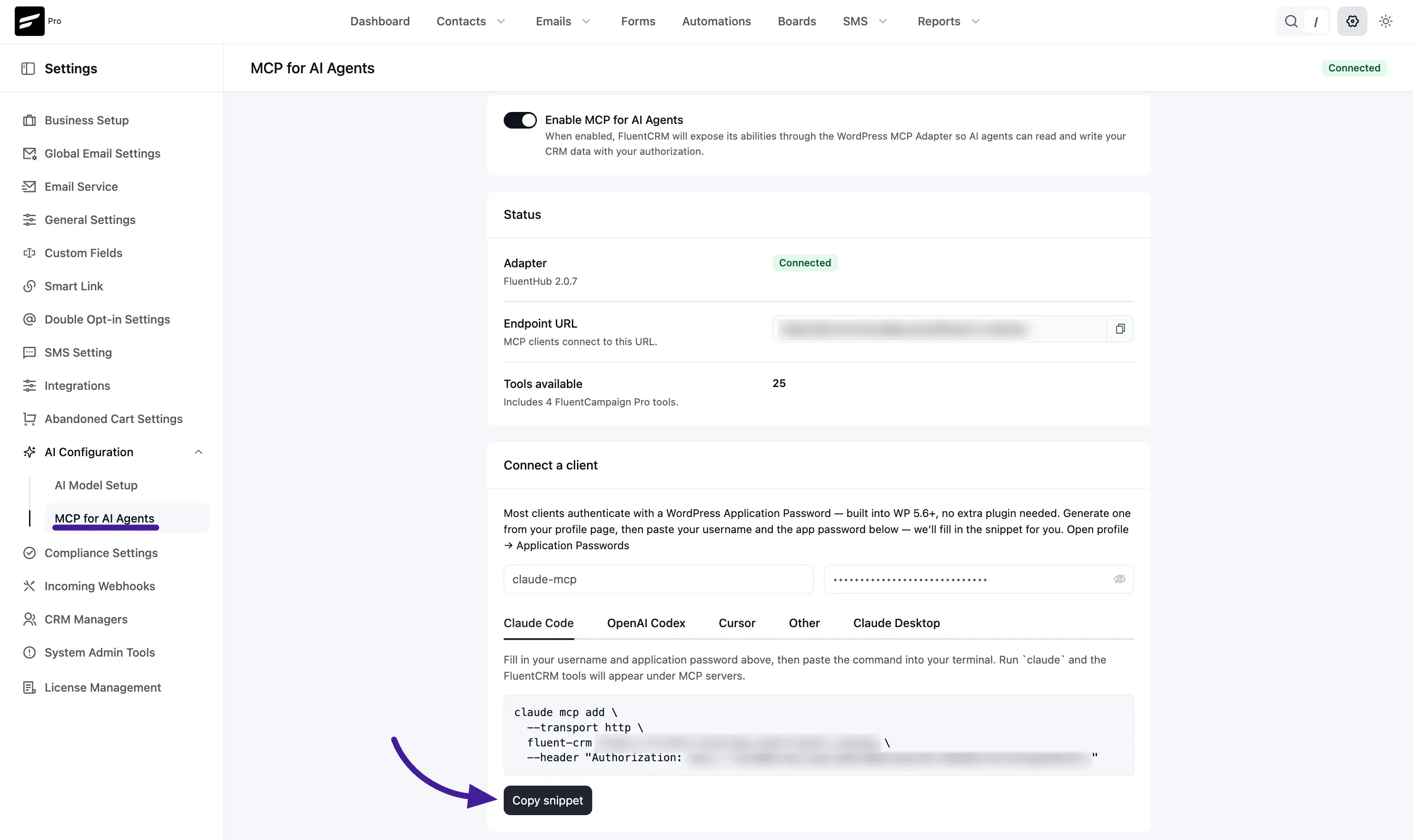Open Incoming Webhooks page

coord(100,586)
